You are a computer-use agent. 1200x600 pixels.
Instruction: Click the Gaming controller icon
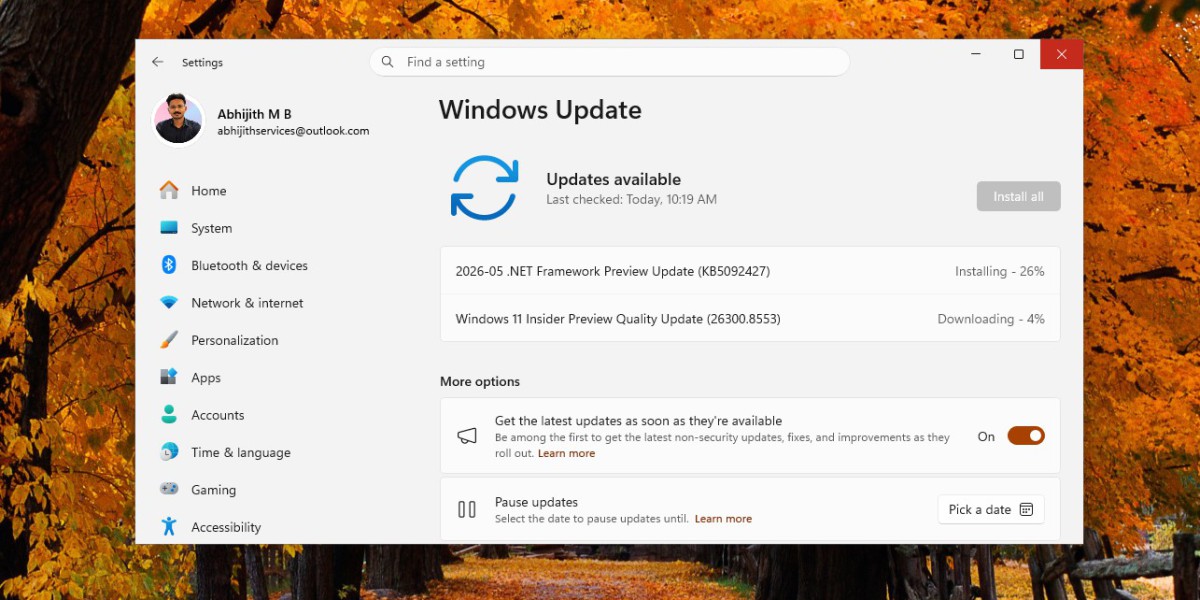169,489
